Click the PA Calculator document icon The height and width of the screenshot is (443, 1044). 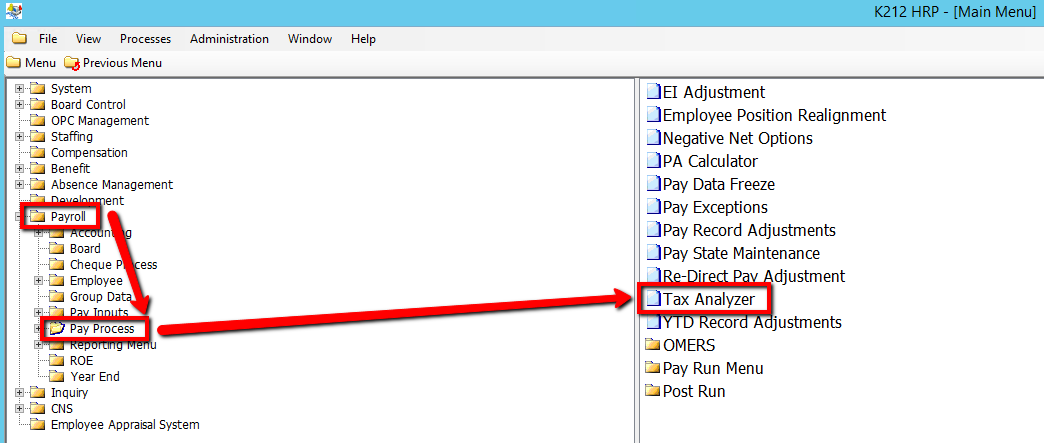[653, 161]
